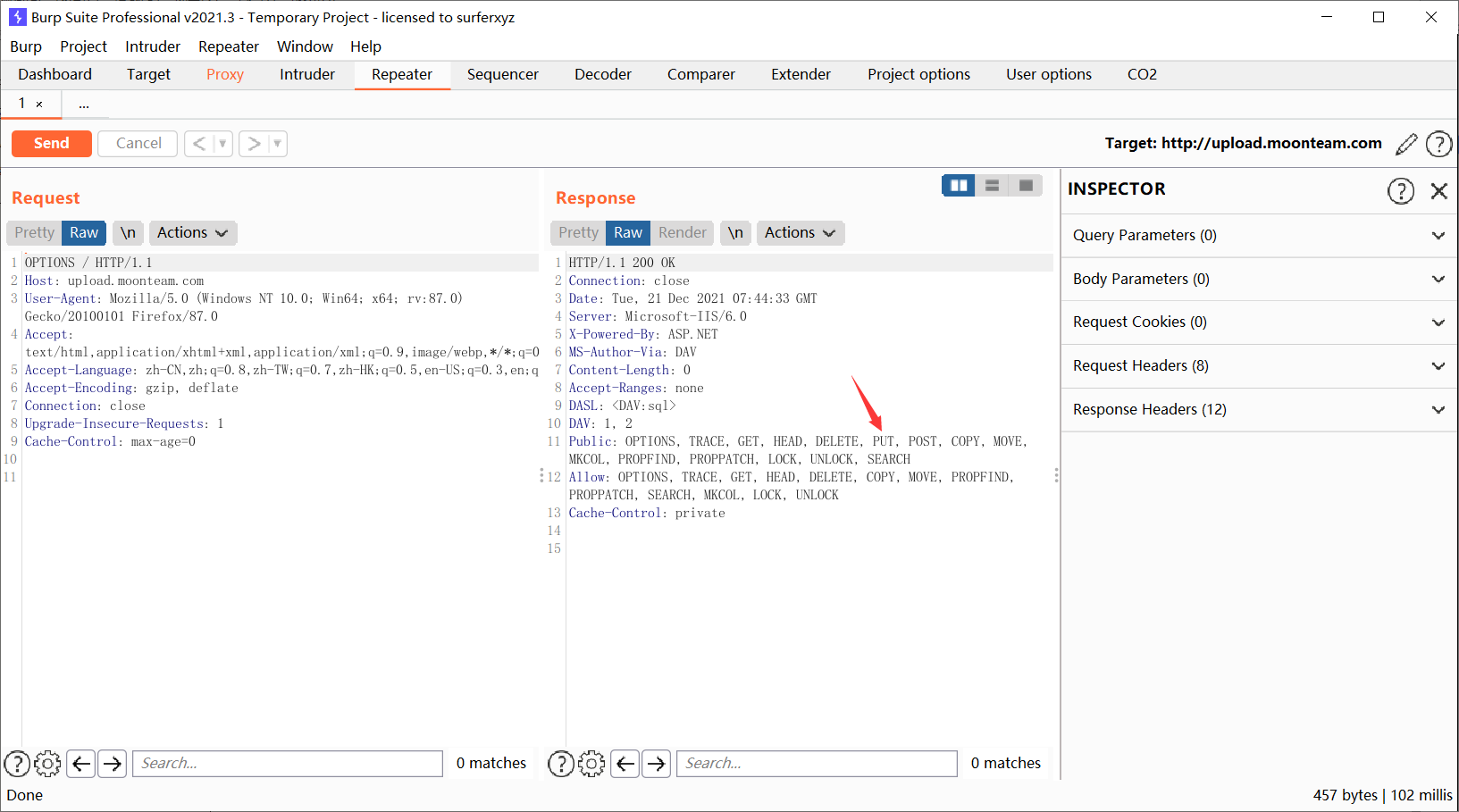
Task: Open help next to the target pencil
Action: 1438,144
